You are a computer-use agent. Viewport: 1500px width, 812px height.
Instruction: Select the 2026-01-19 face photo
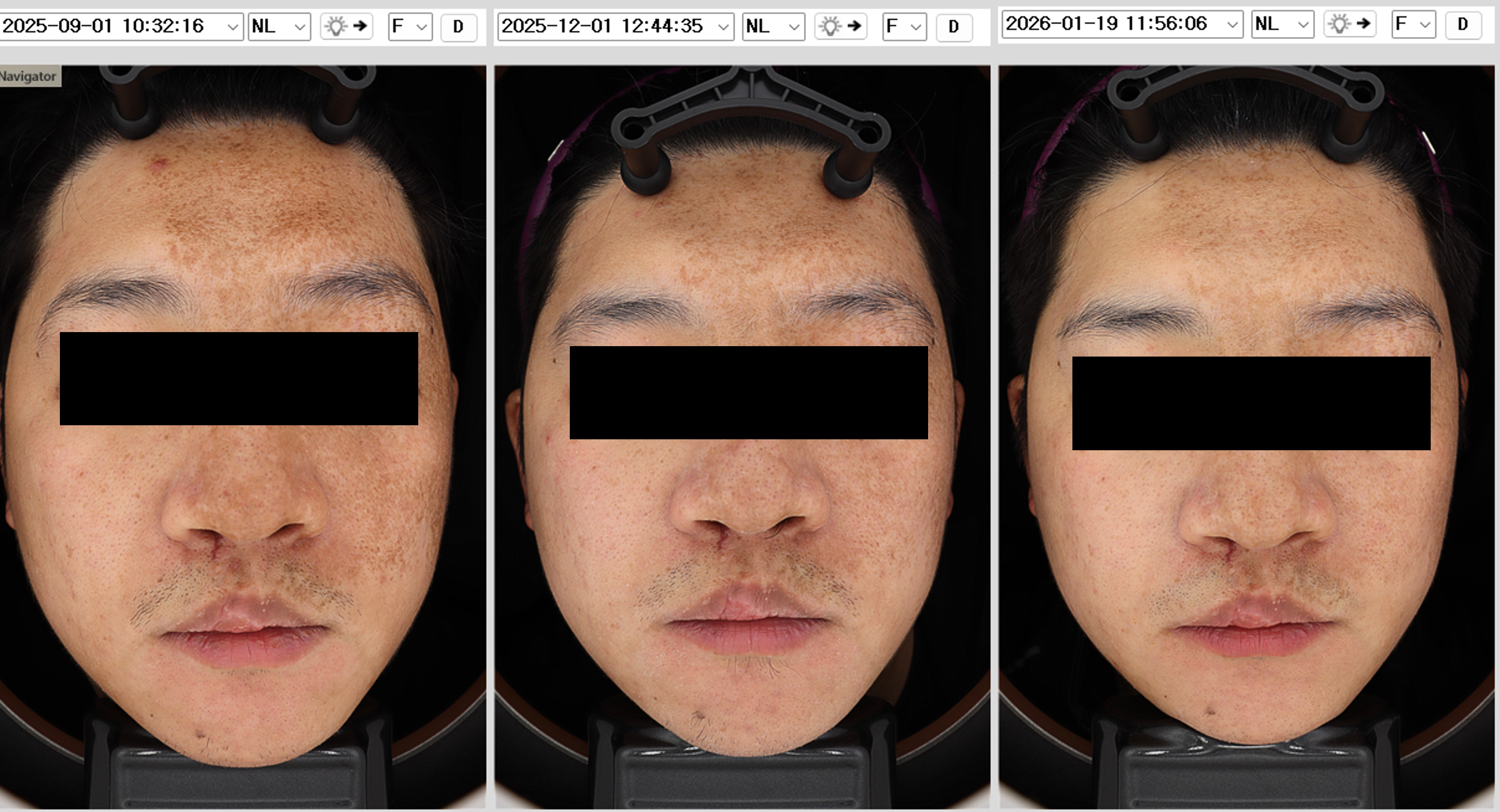1247,437
